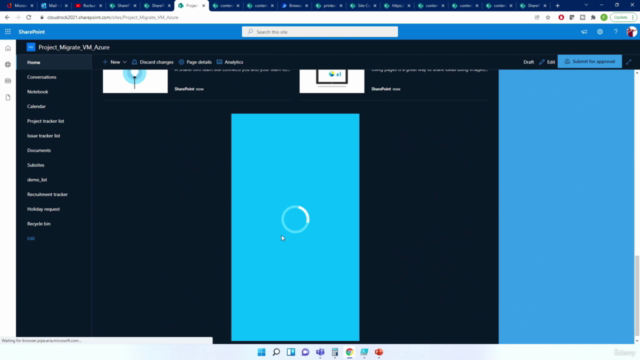The height and width of the screenshot is (360, 640).
Task: Open Holiday request in the left navigation
Action: click(x=43, y=209)
